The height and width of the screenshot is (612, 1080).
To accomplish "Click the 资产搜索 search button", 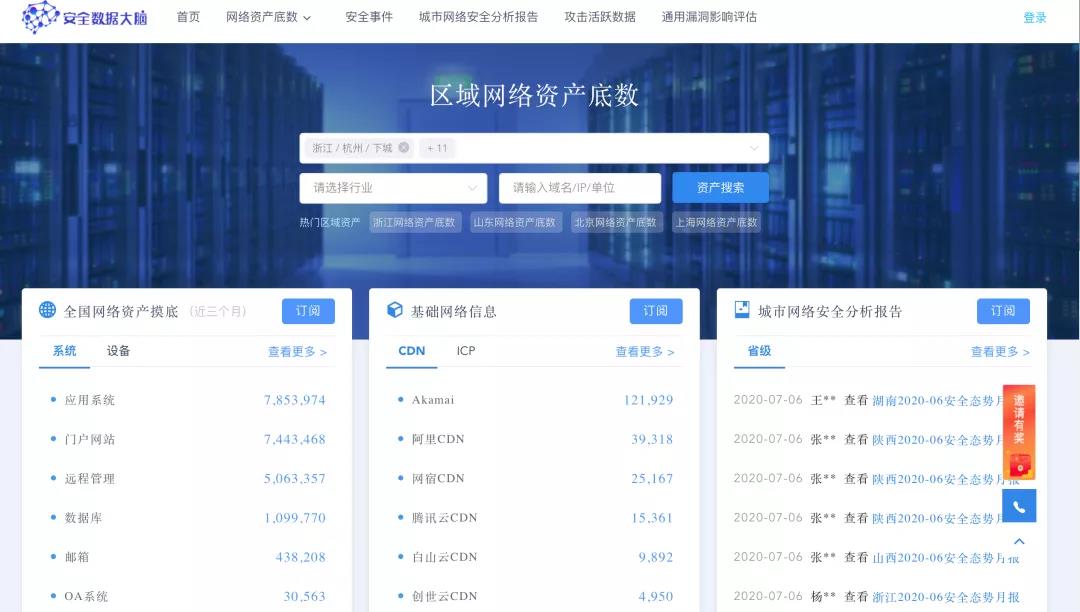I will pos(719,188).
